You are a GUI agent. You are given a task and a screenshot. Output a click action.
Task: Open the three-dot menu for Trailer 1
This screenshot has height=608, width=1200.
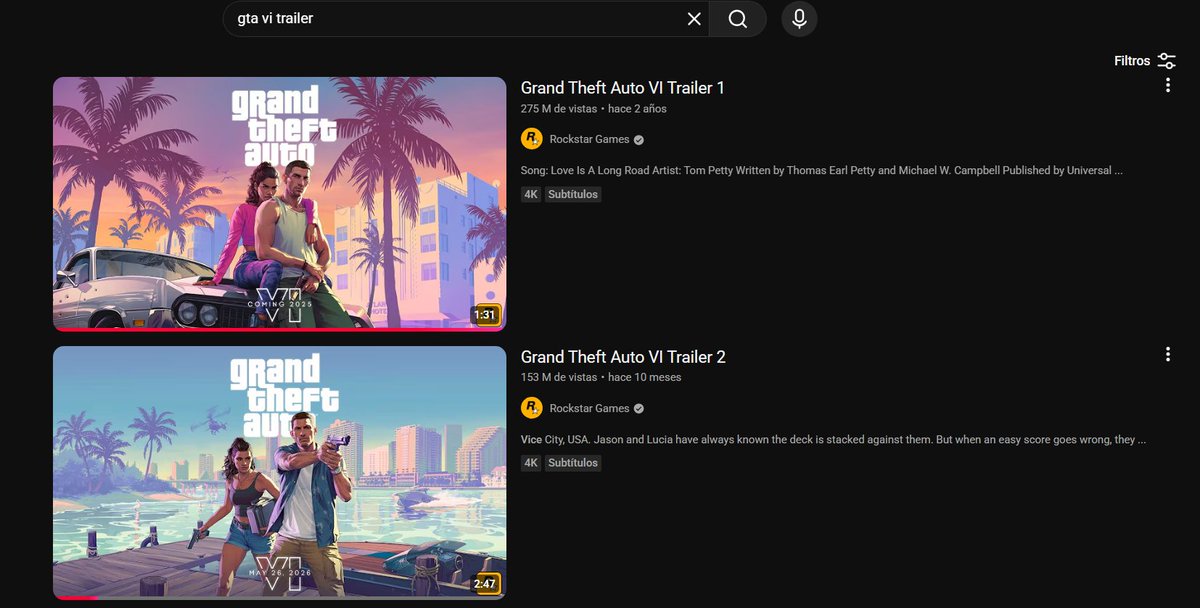(1167, 86)
